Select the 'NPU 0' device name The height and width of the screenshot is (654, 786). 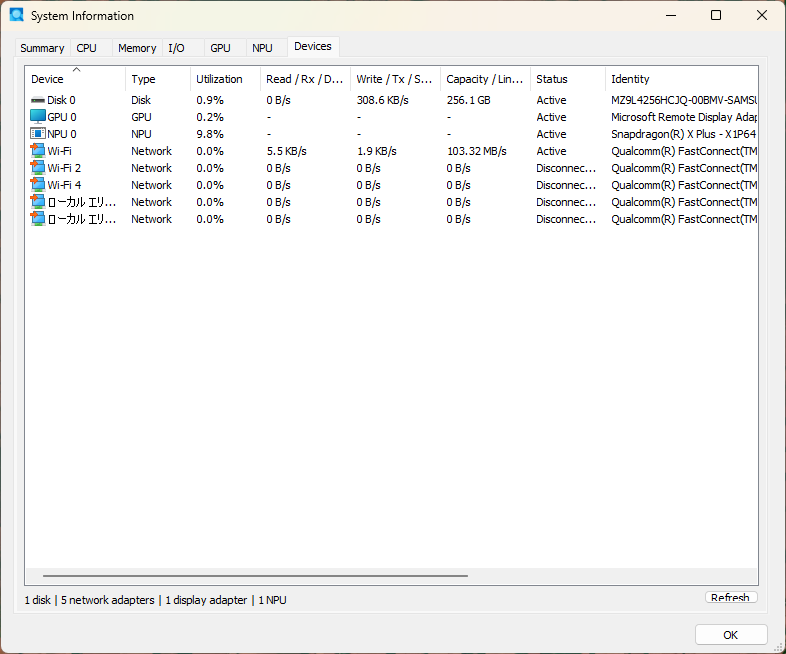click(62, 134)
